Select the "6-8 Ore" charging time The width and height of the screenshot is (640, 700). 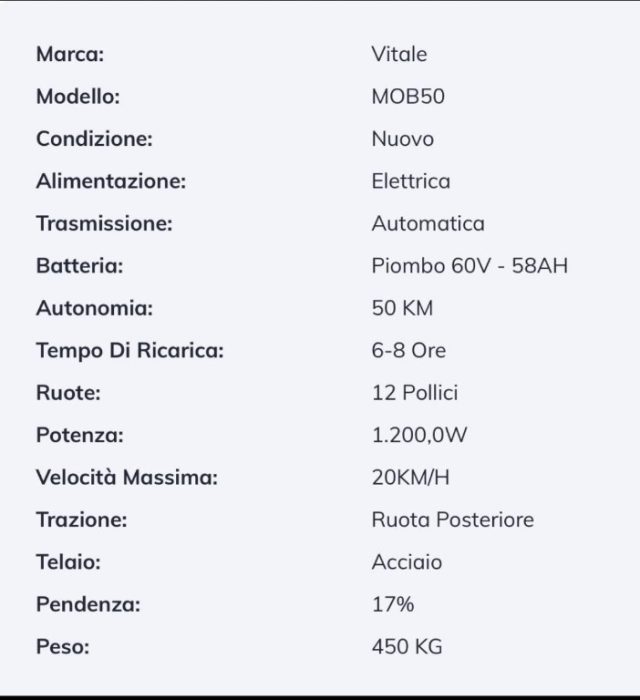(x=408, y=351)
